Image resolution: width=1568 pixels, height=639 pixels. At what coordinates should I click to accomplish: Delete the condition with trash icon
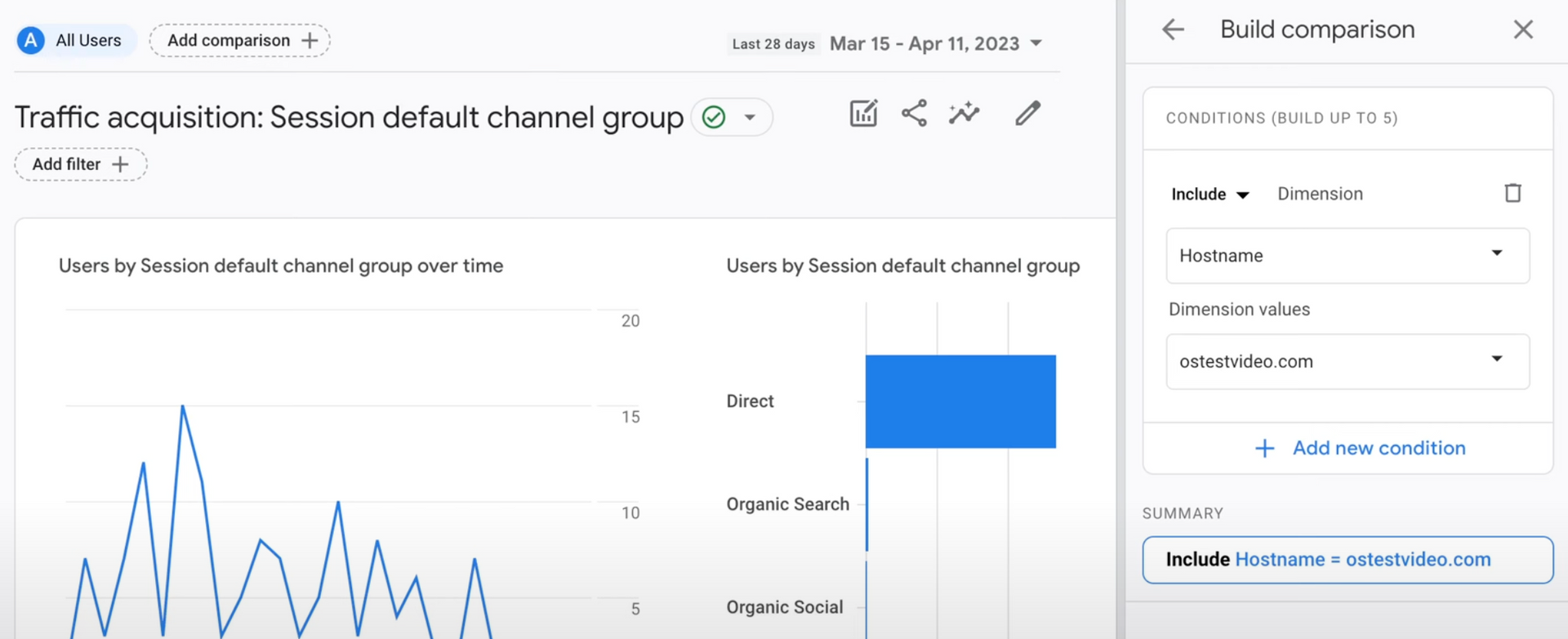pyautogui.click(x=1512, y=194)
